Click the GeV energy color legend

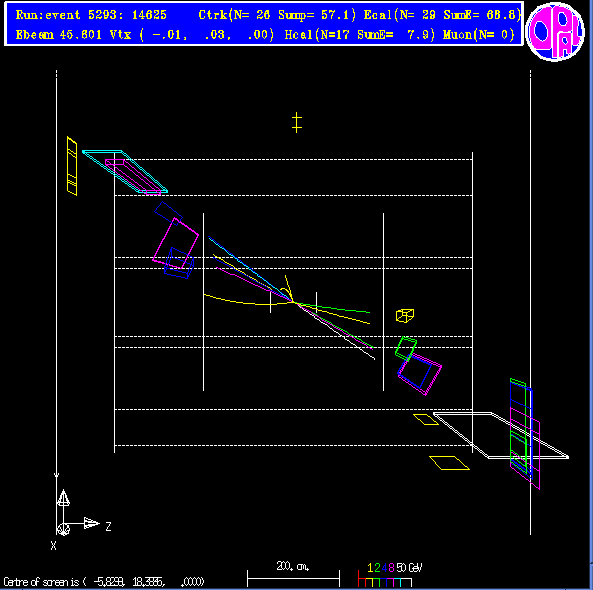pyautogui.click(x=390, y=575)
